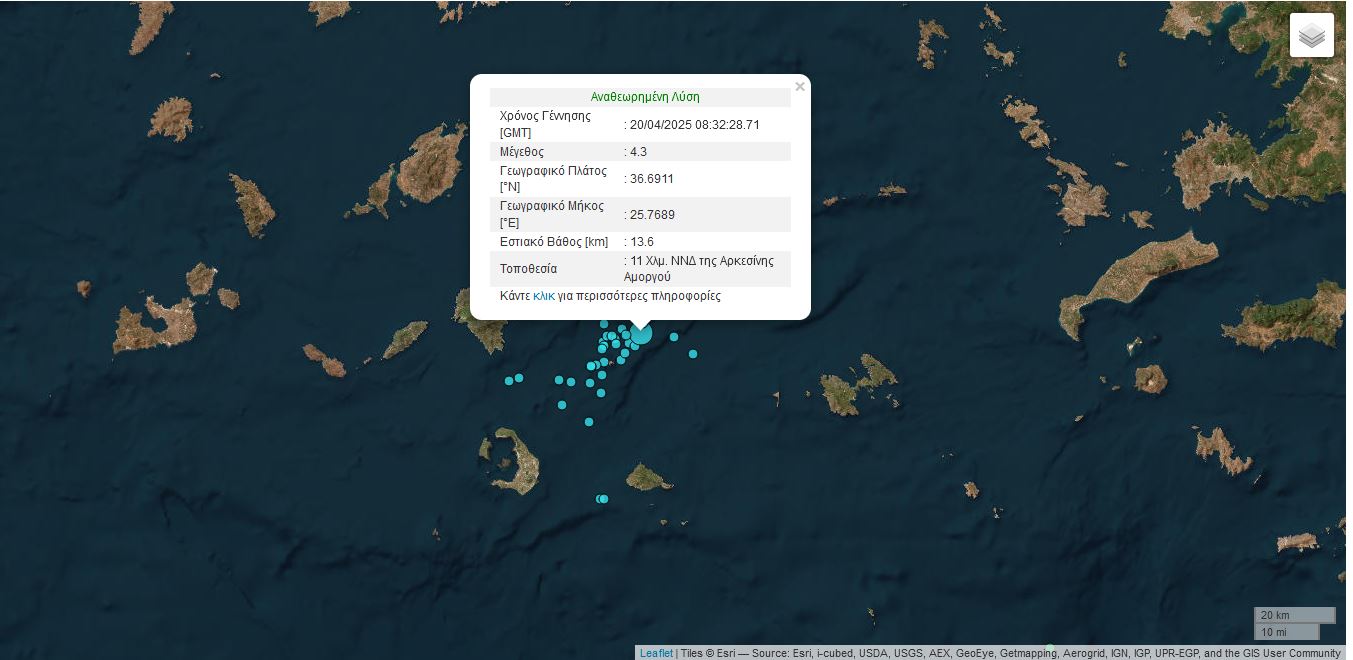Close the earthquake info popup
The image size is (1353, 660).
(x=799, y=87)
